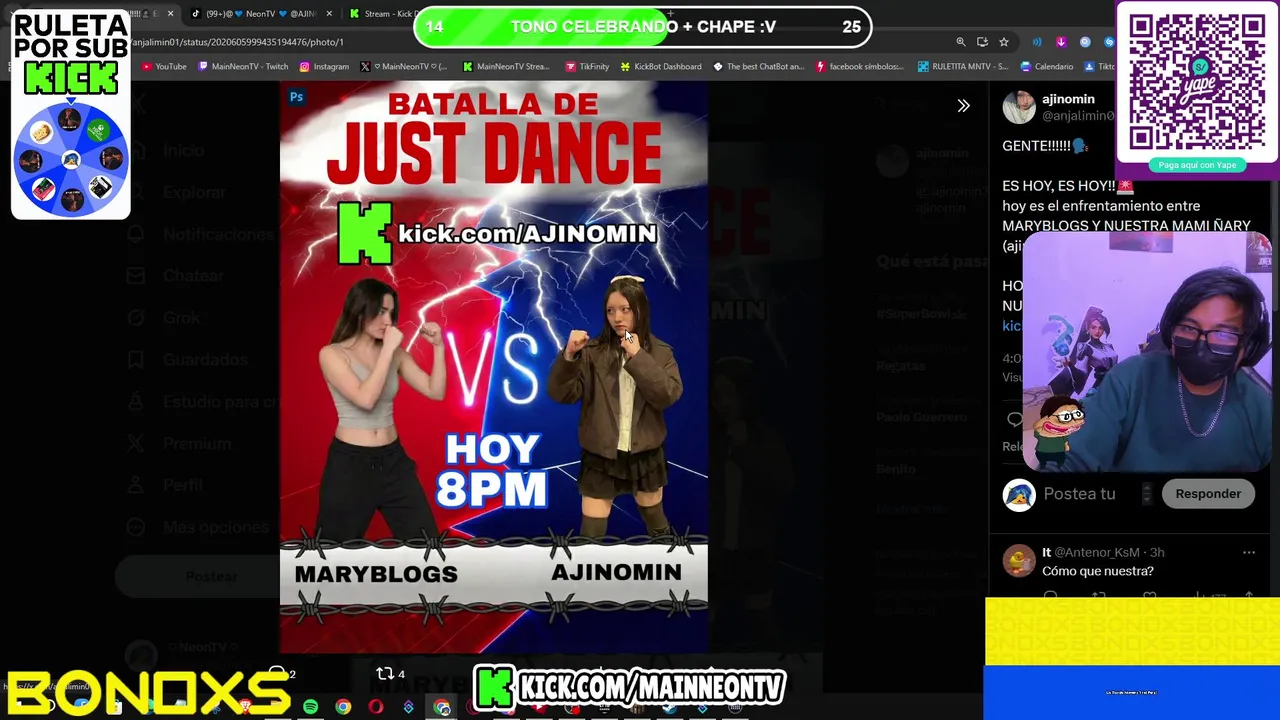Open the MainNeonTV Stream Kick bookmark
This screenshot has height=720, width=1280.
coord(505,67)
